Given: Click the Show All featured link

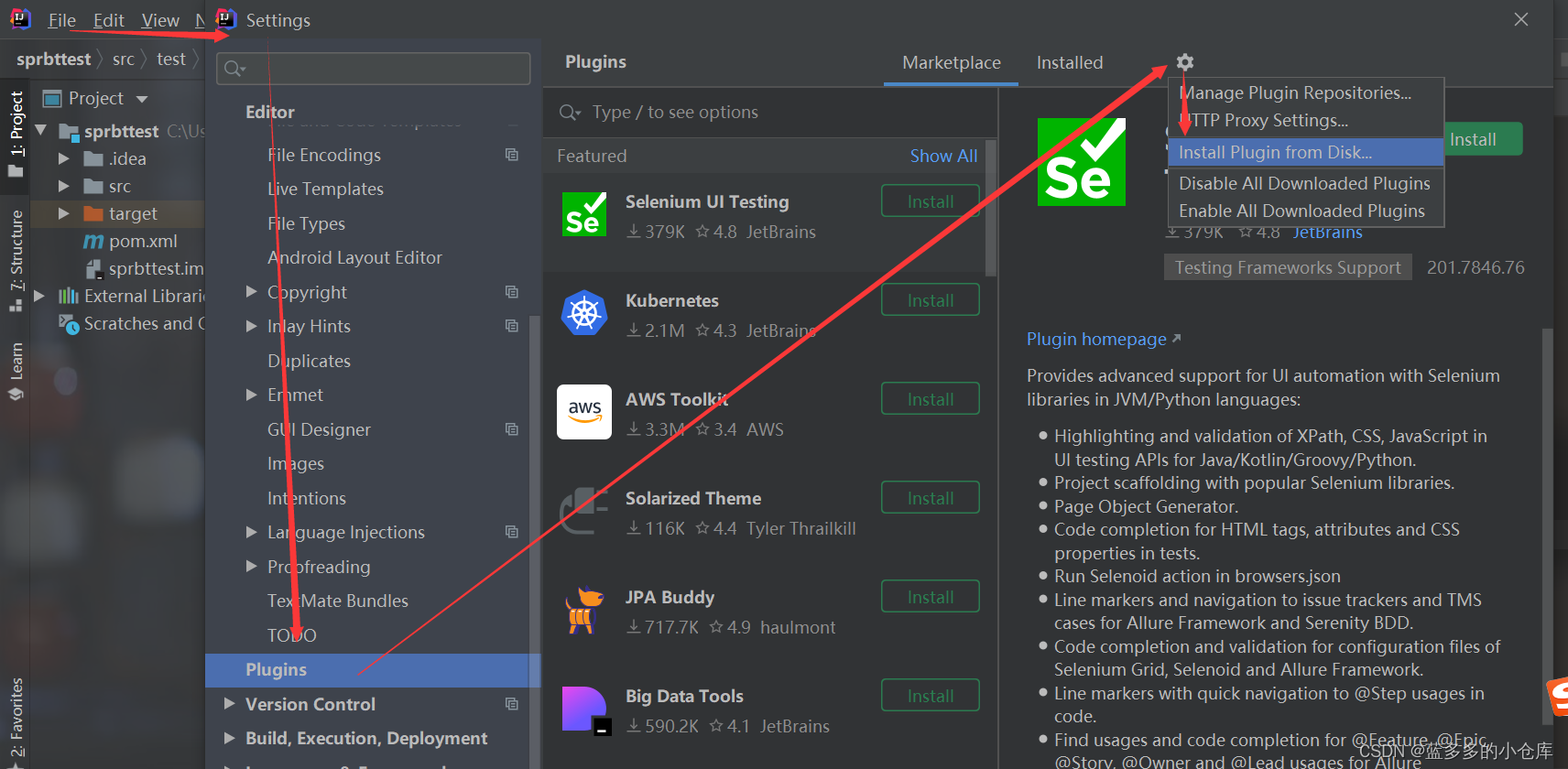Looking at the screenshot, I should (x=943, y=156).
